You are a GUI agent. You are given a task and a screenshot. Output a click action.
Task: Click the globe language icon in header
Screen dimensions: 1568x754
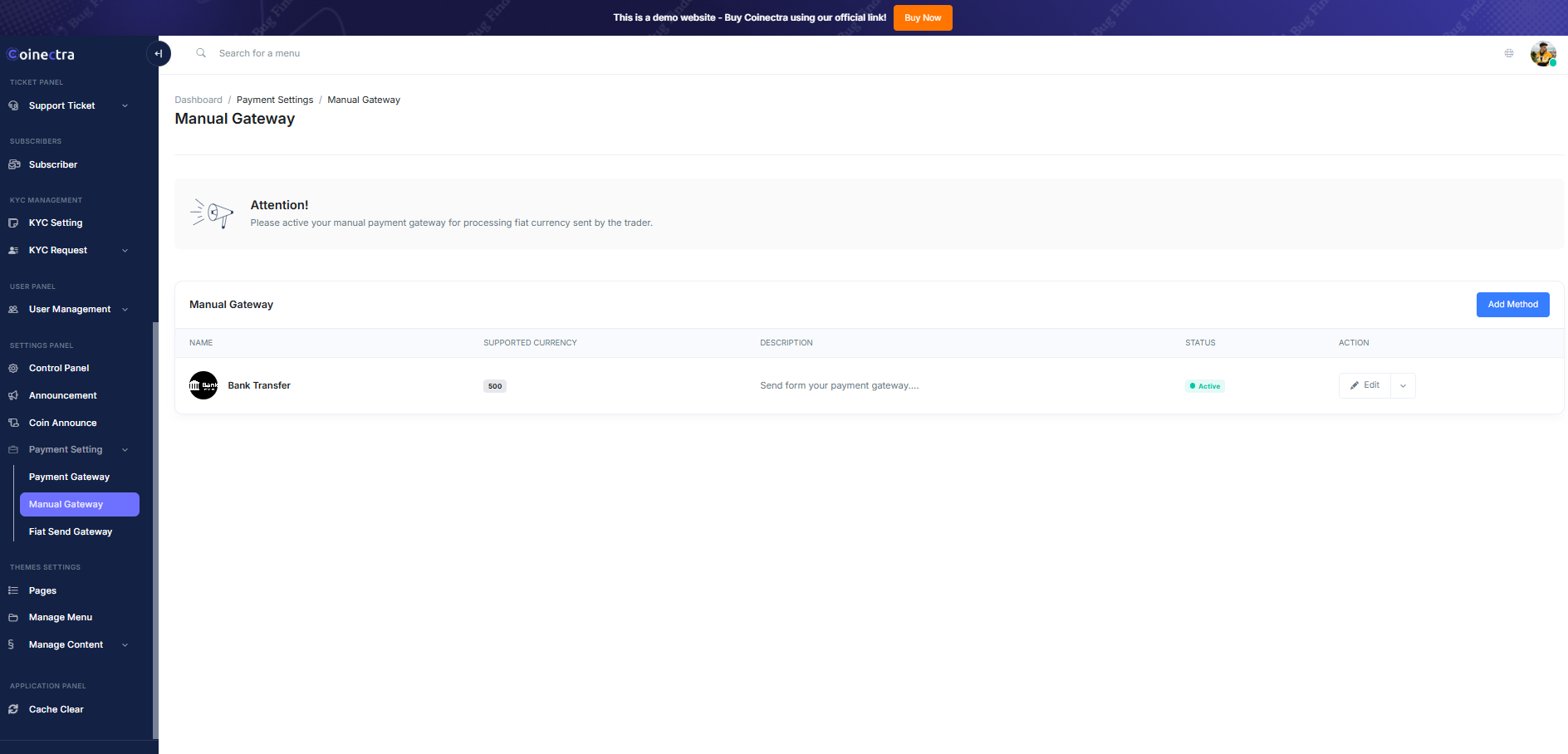click(x=1509, y=53)
